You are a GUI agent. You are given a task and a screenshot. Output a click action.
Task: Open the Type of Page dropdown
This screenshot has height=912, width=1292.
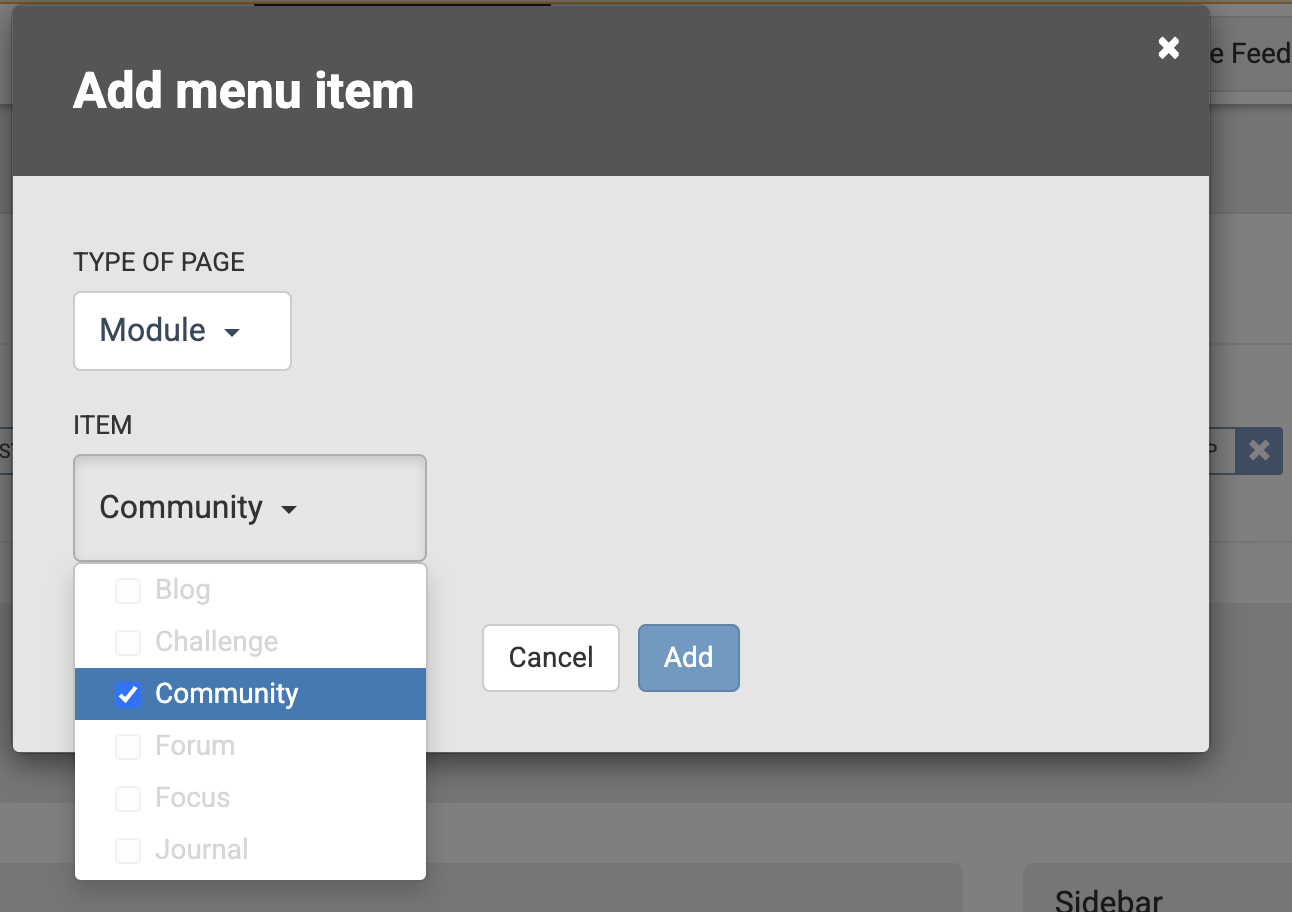182,331
